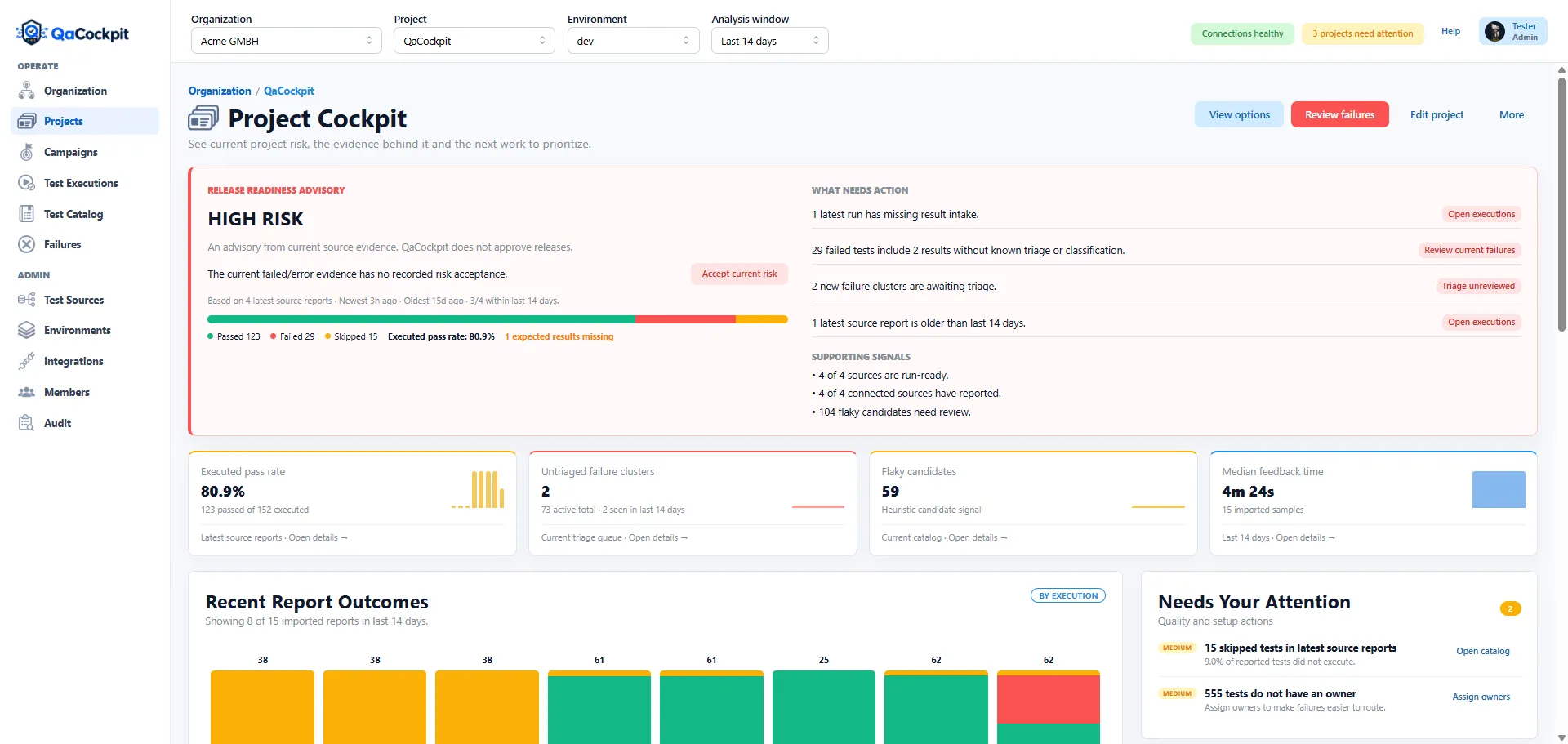Open the Organization dropdown showing Acme GMBH
The width and height of the screenshot is (1568, 744).
coord(286,41)
